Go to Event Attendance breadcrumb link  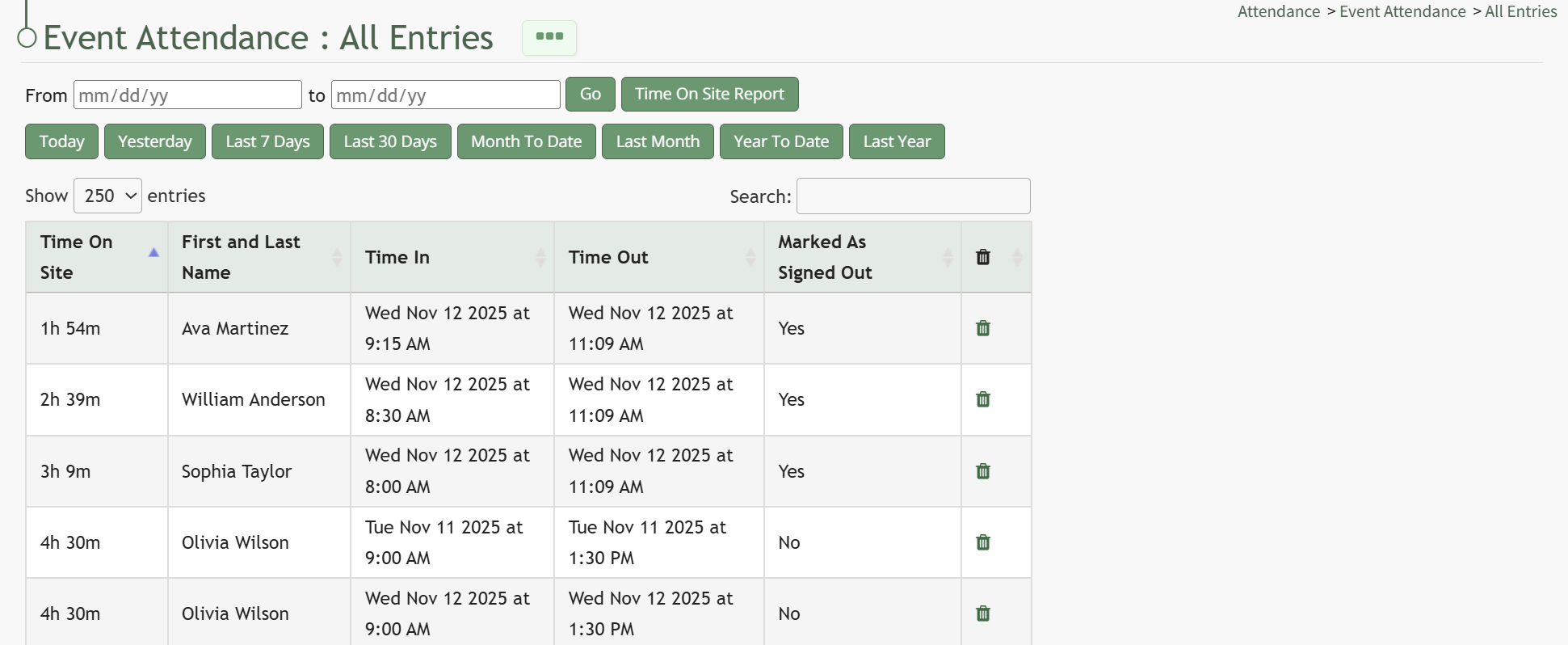click(1402, 11)
